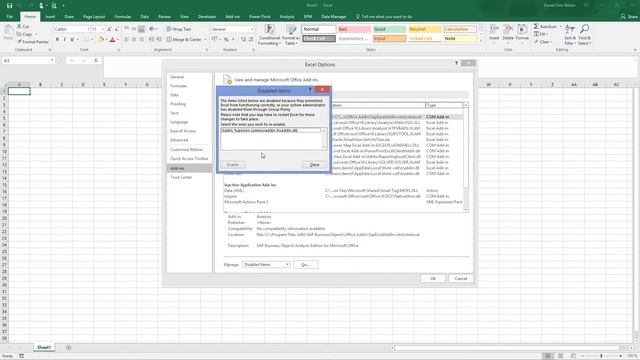Select the Format Painter tool
Viewport: 640px width, 360px height.
(33, 42)
